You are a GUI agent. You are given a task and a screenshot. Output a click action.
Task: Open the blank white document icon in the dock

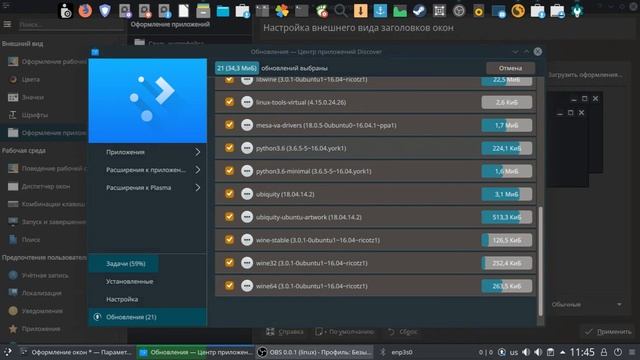[184, 10]
